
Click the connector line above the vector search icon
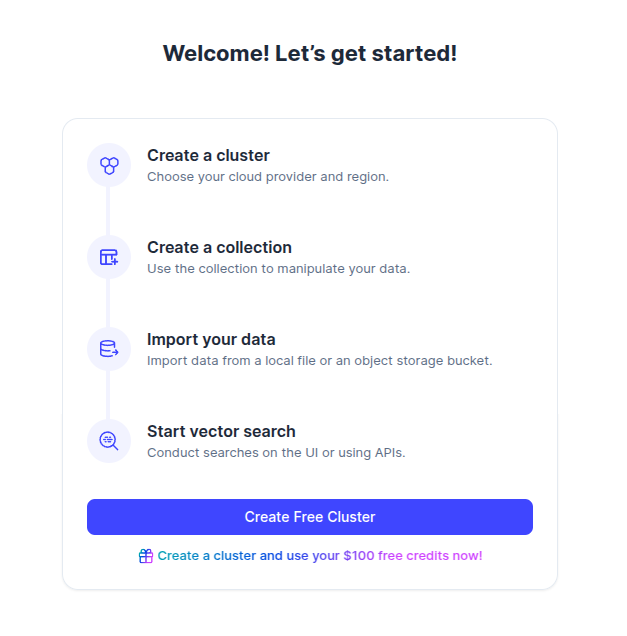click(109, 395)
